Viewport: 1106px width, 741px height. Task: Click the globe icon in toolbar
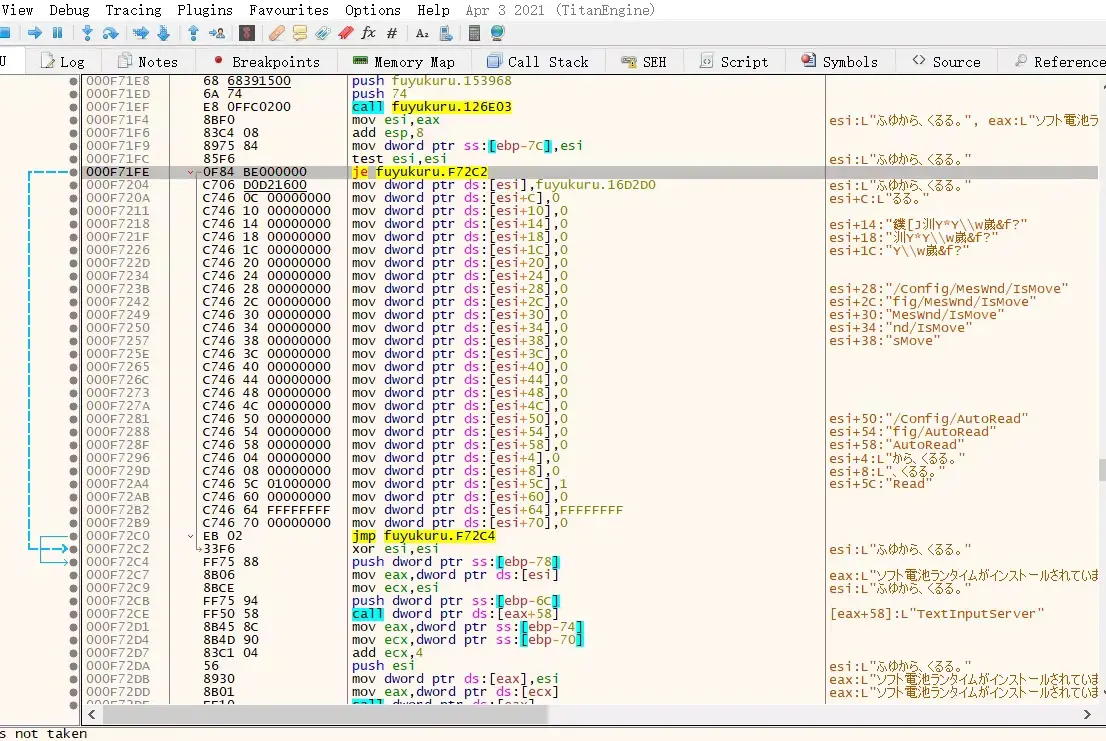[x=497, y=32]
